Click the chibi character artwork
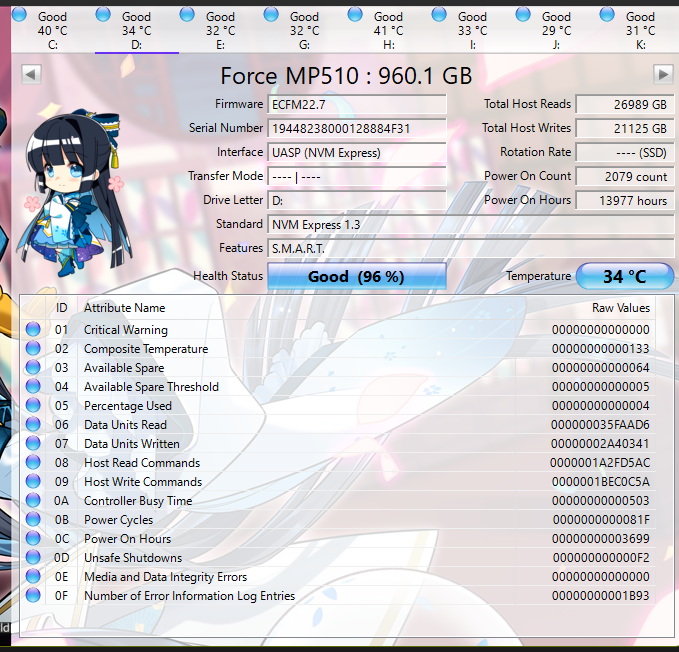The width and height of the screenshot is (679, 652). tap(74, 193)
